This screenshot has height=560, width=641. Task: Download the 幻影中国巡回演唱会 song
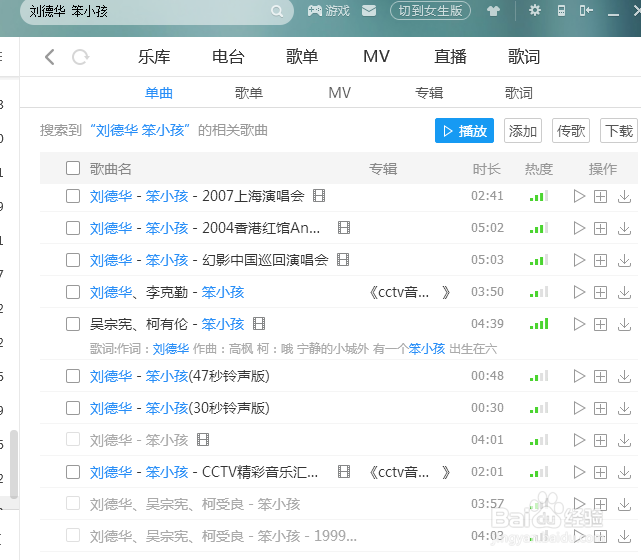[624, 260]
